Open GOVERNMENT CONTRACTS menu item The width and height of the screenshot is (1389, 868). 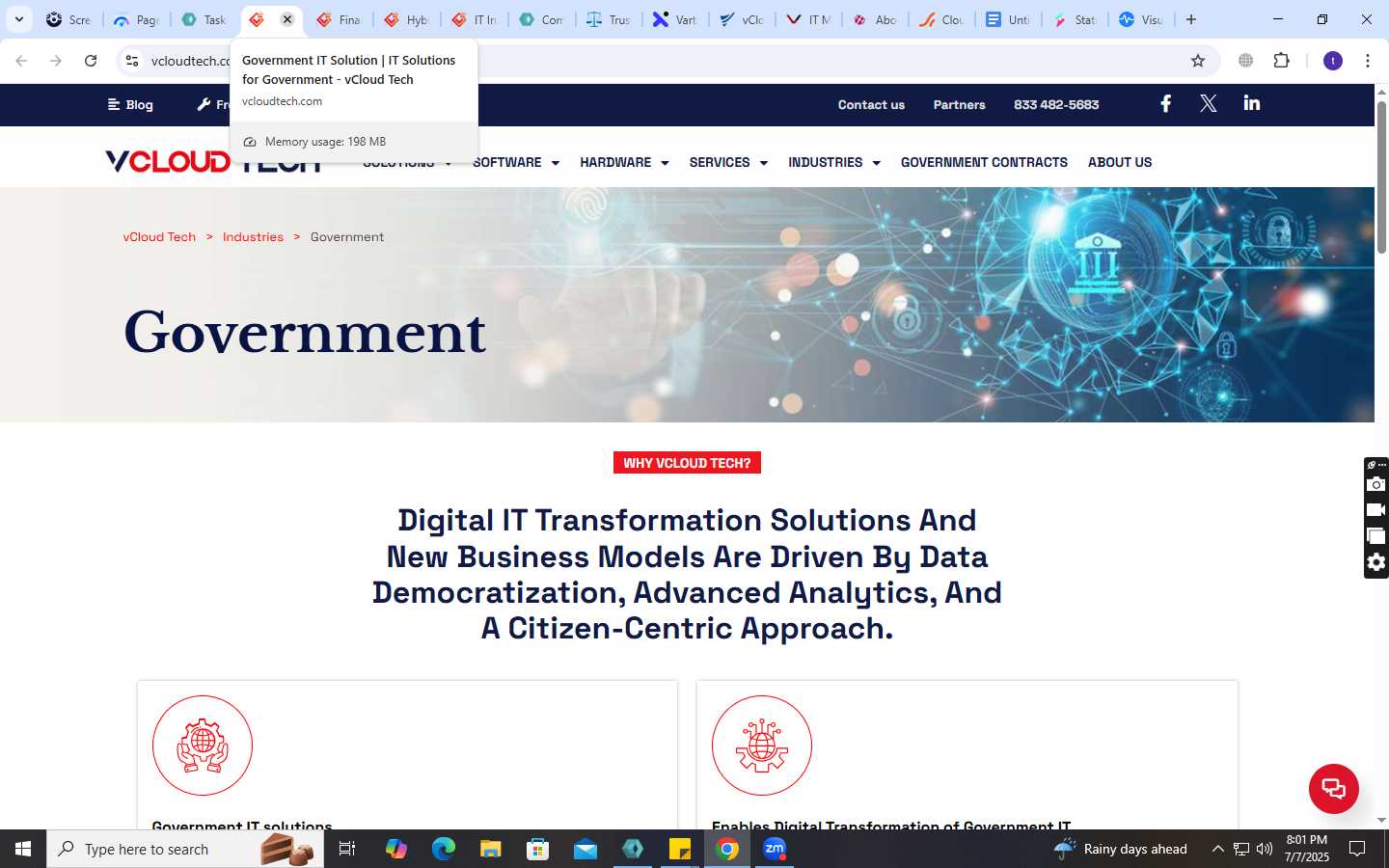(x=984, y=162)
